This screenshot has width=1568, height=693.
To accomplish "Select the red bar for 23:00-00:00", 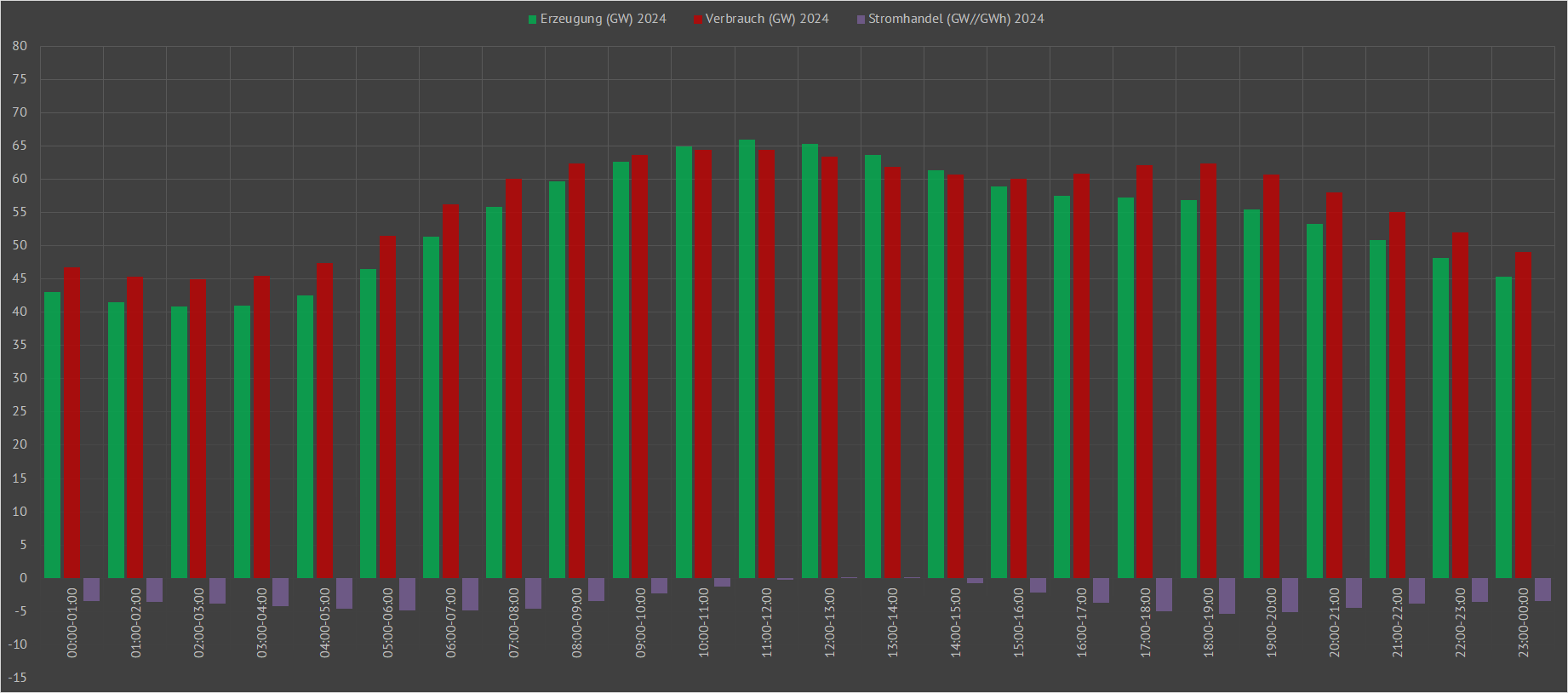I will pos(1523,415).
